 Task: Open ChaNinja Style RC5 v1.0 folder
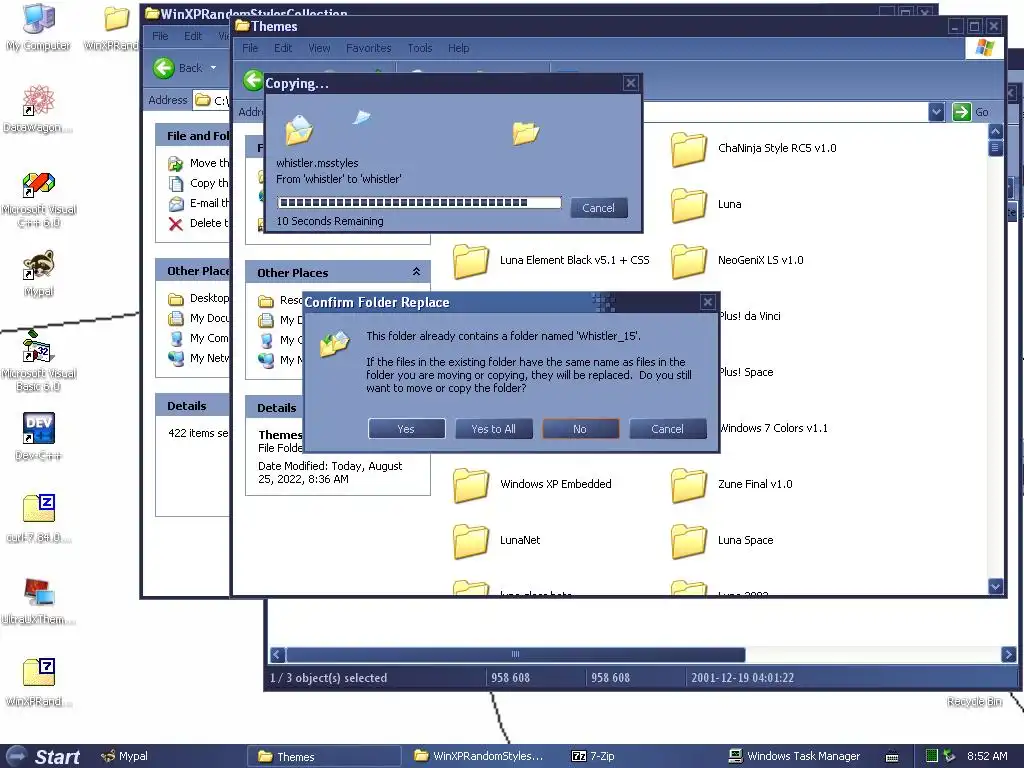click(x=754, y=148)
